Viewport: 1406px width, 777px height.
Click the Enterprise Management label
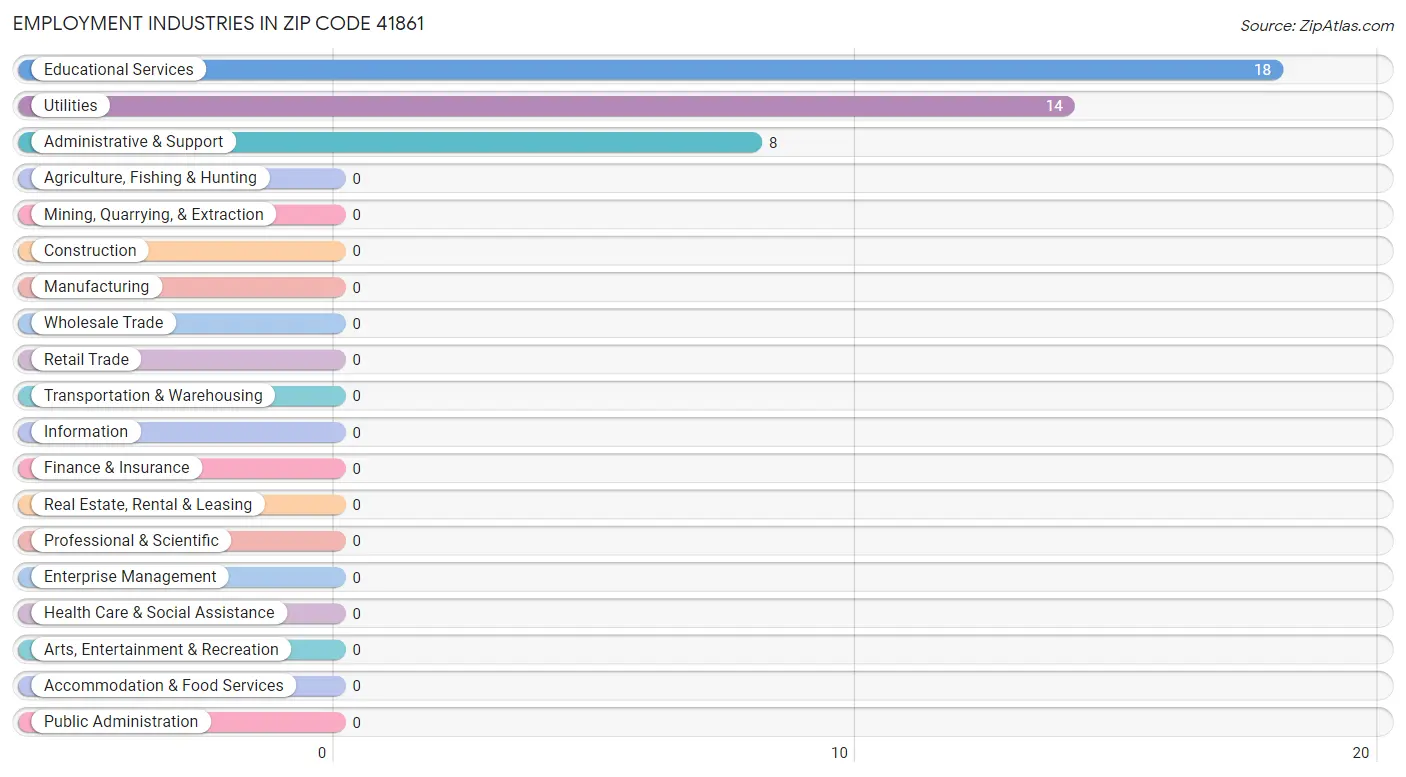(x=130, y=577)
